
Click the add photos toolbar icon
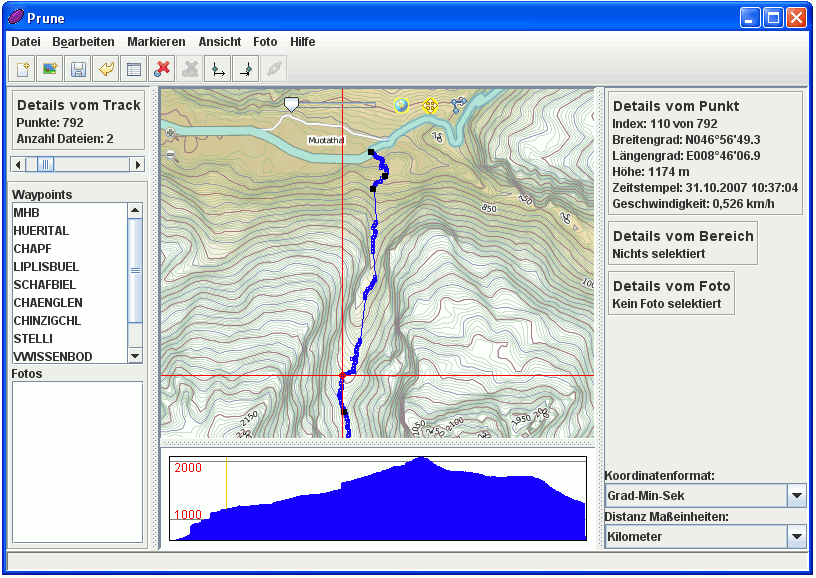[x=50, y=69]
